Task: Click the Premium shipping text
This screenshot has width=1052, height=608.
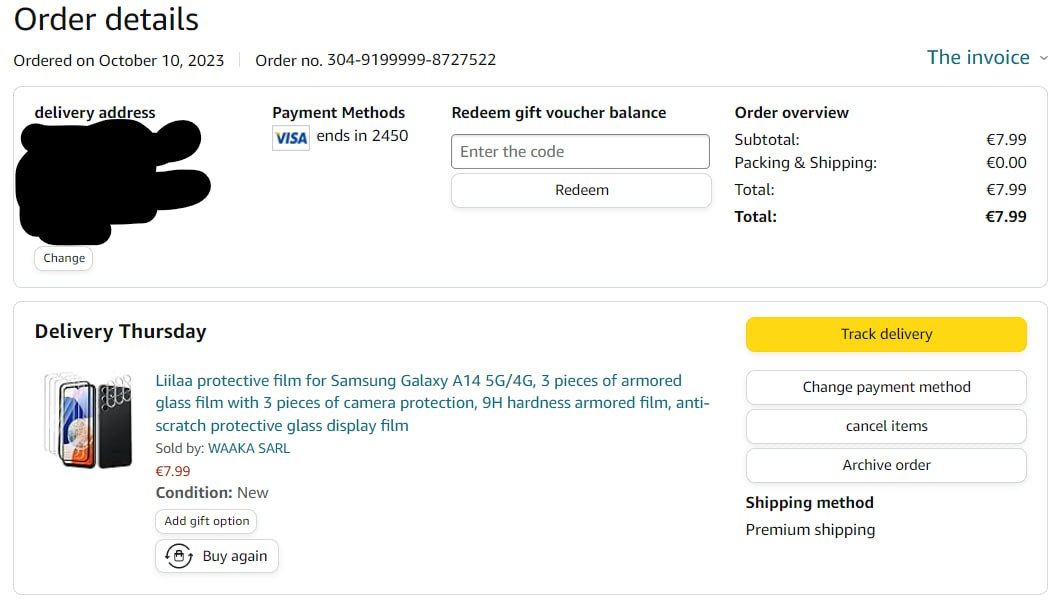Action: pos(810,530)
